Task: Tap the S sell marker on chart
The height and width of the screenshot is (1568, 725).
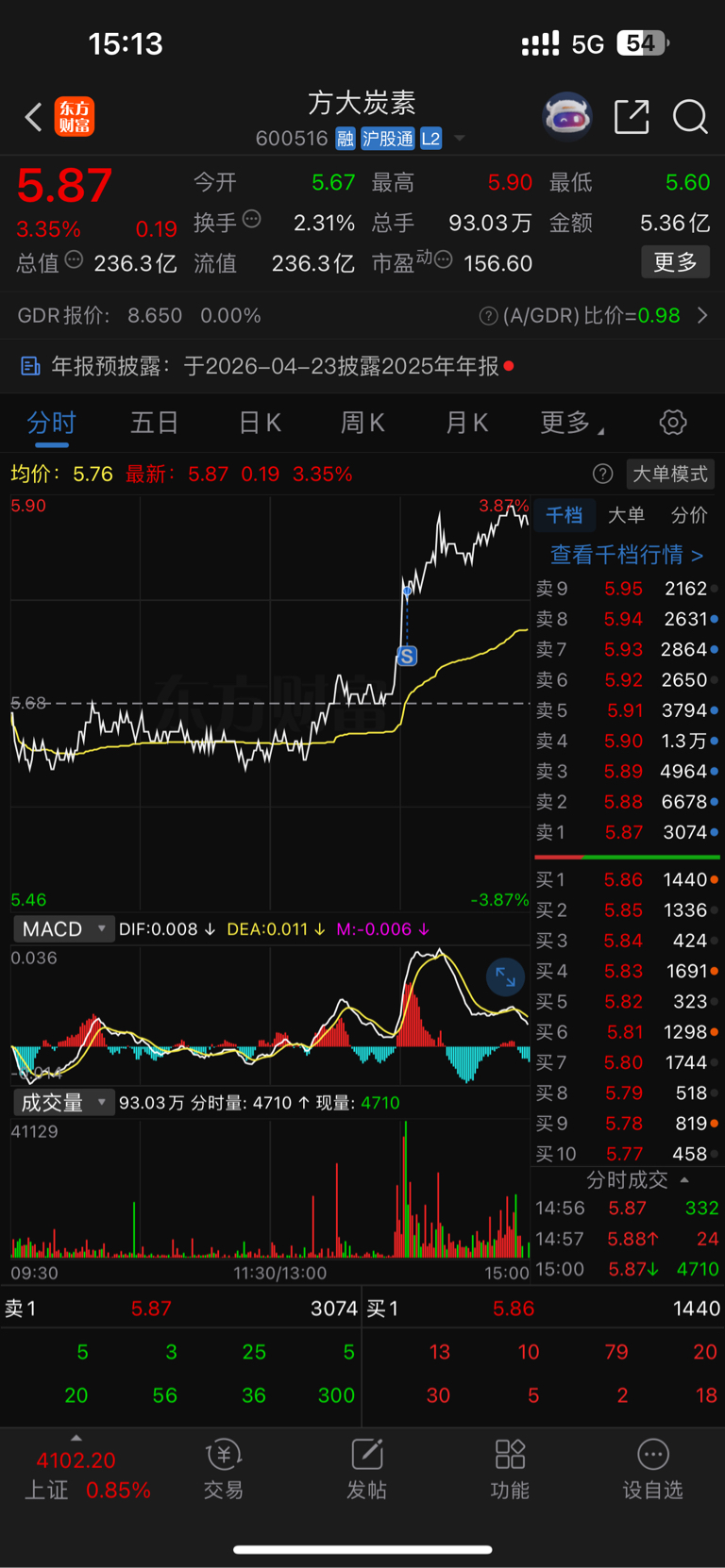Action: (407, 657)
